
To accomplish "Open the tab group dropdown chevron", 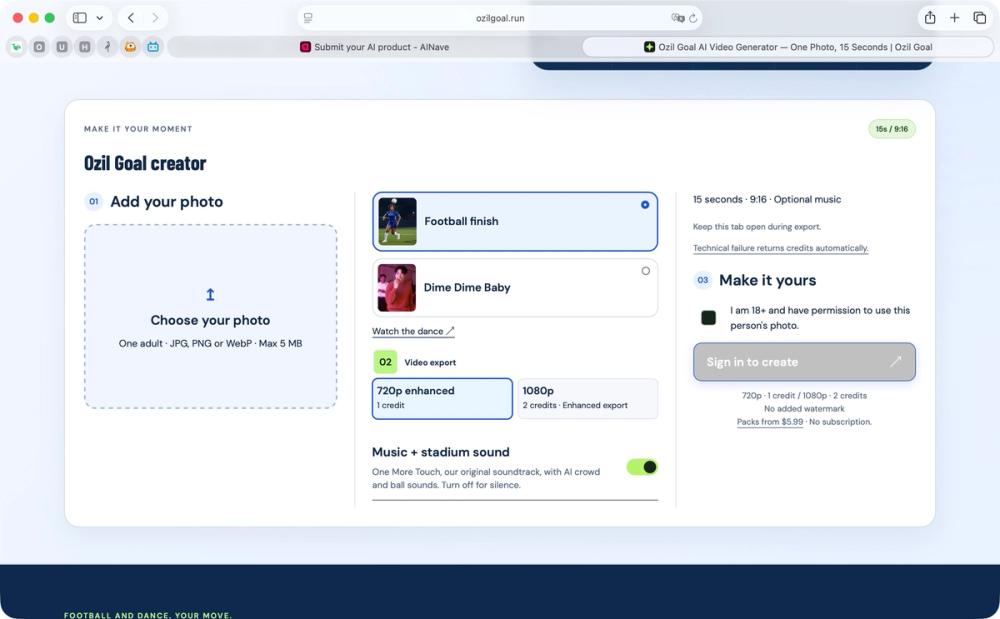I will coord(99,18).
